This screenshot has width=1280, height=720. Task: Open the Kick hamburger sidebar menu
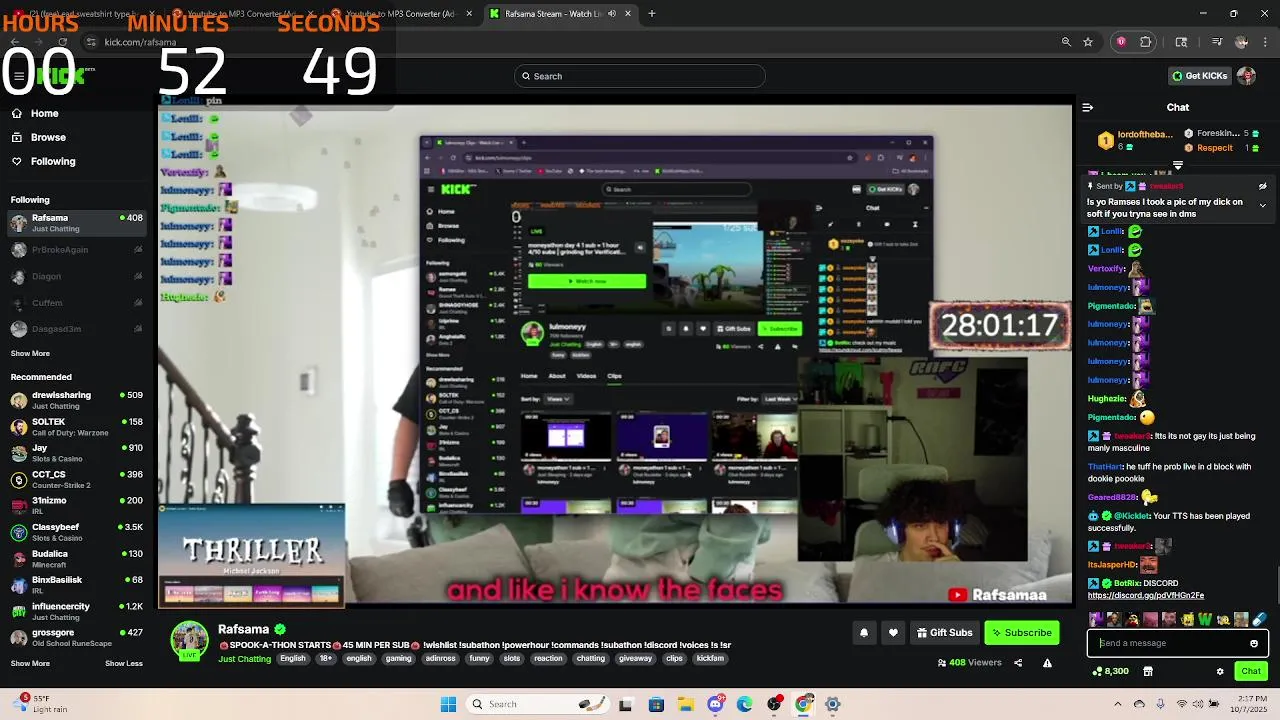tap(18, 76)
